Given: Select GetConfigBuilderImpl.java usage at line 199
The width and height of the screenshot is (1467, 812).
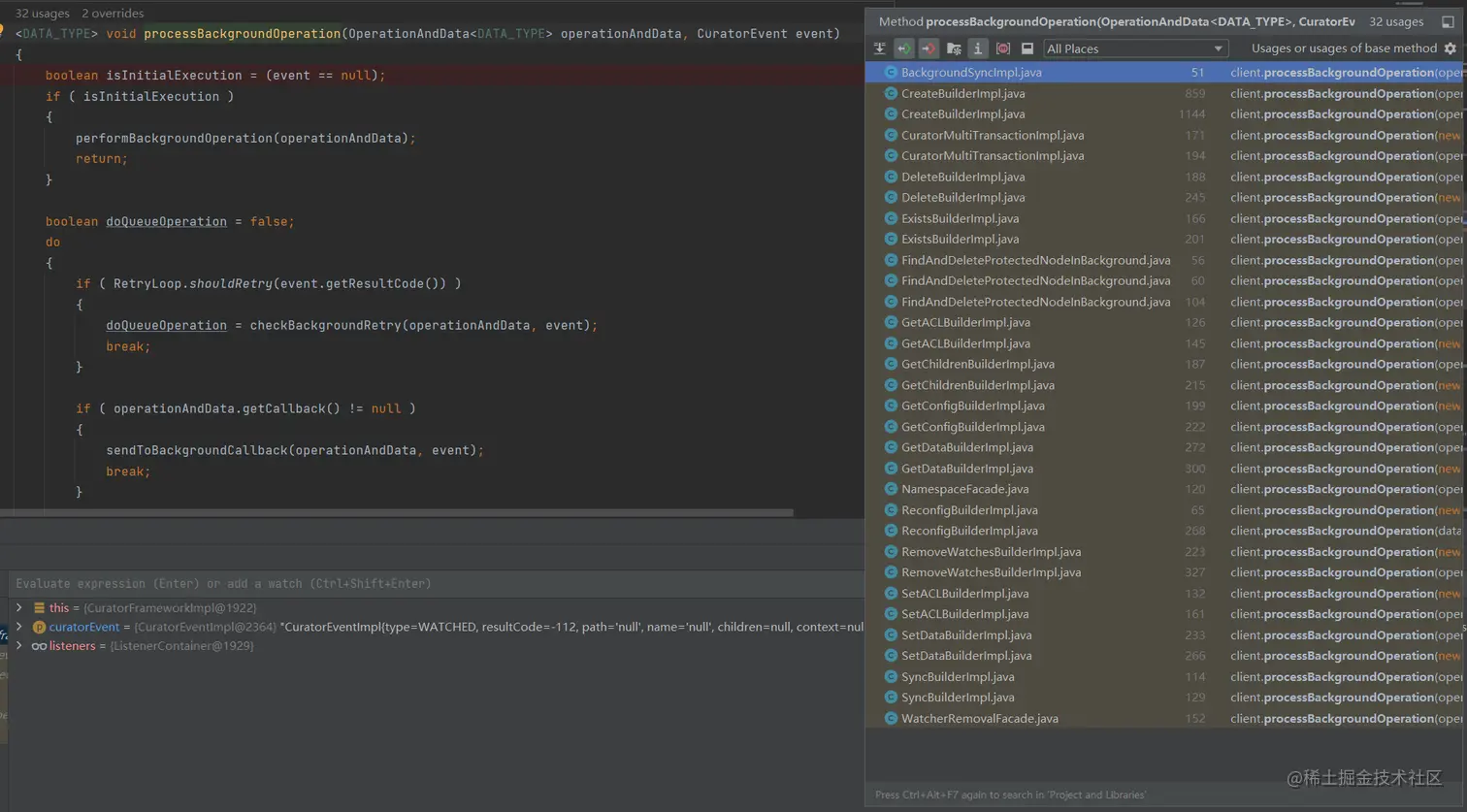Looking at the screenshot, I should 1165,406.
